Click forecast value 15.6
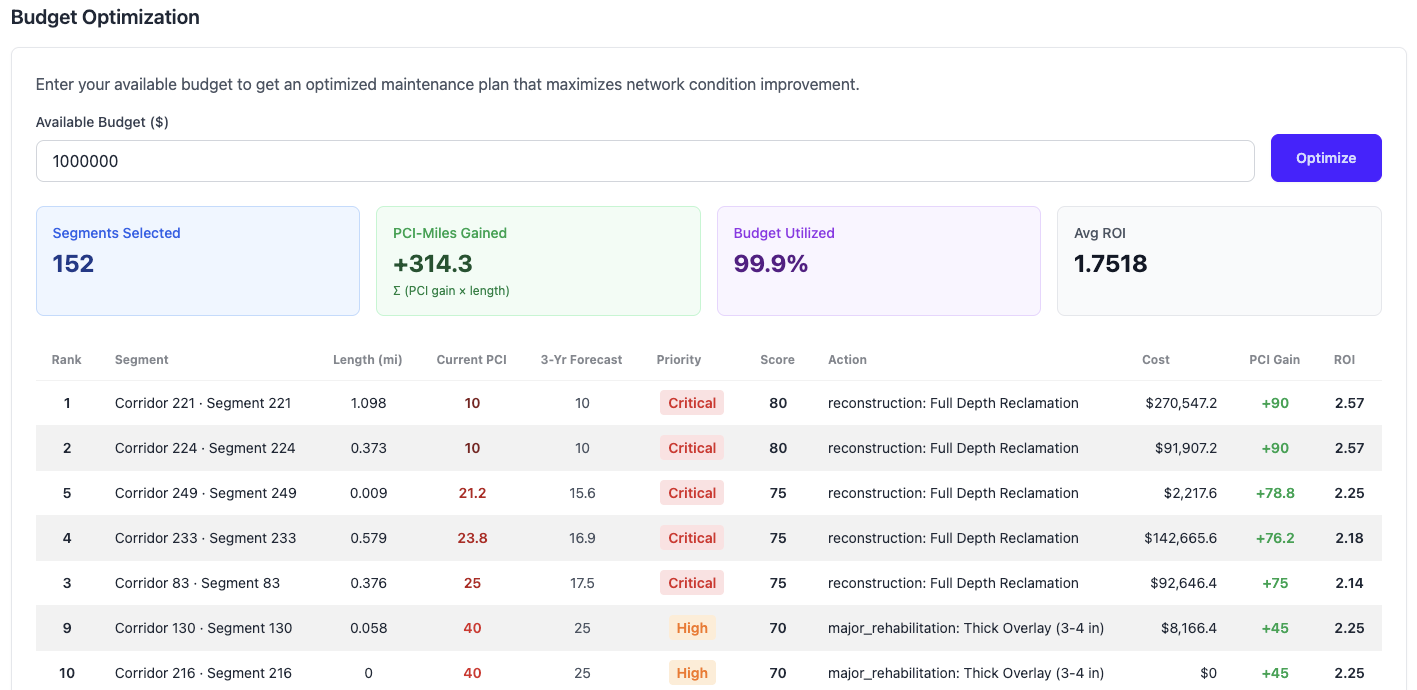The height and width of the screenshot is (690, 1417). [x=582, y=493]
